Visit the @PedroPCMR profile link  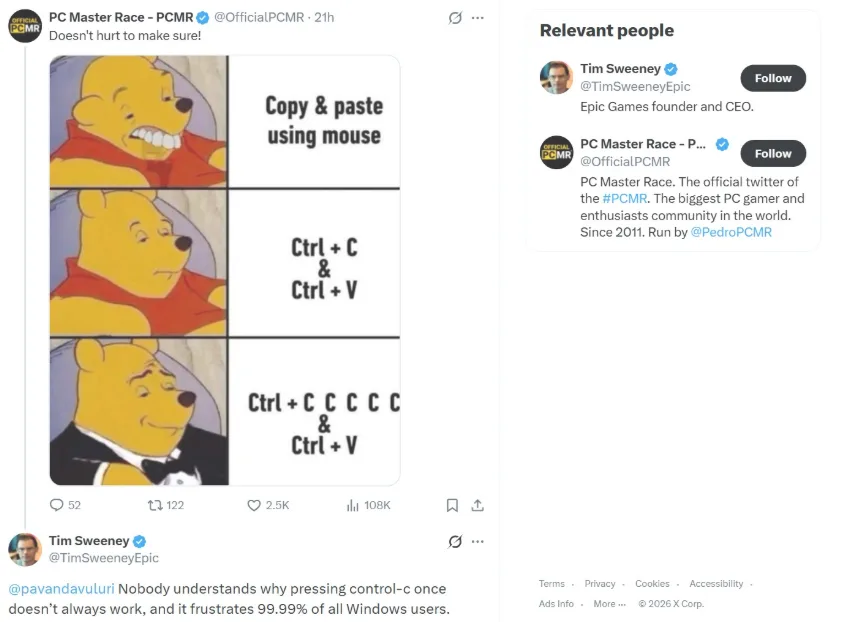coord(731,233)
